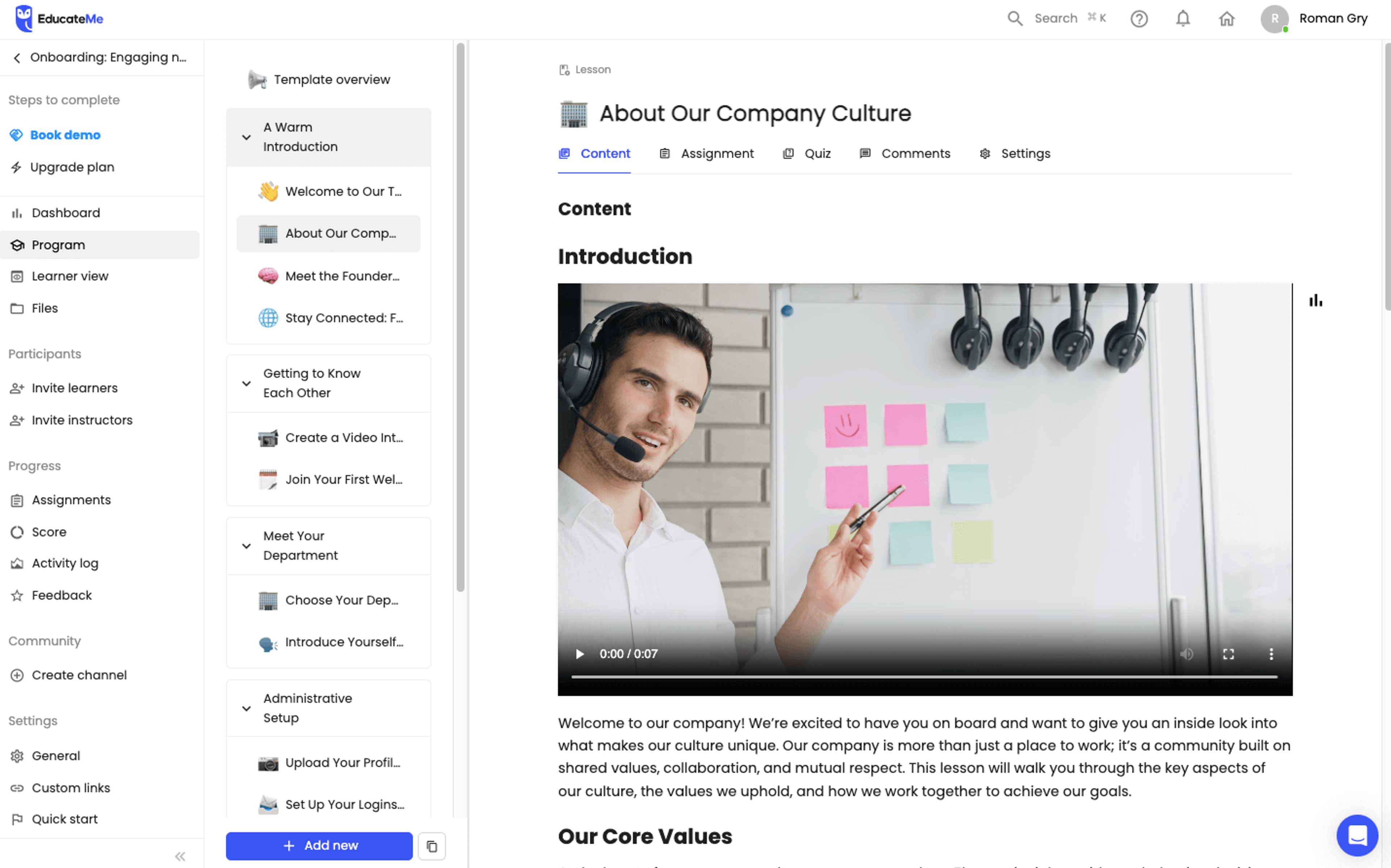Open Roman Gry profile avatar
The image size is (1391, 868).
click(x=1274, y=18)
